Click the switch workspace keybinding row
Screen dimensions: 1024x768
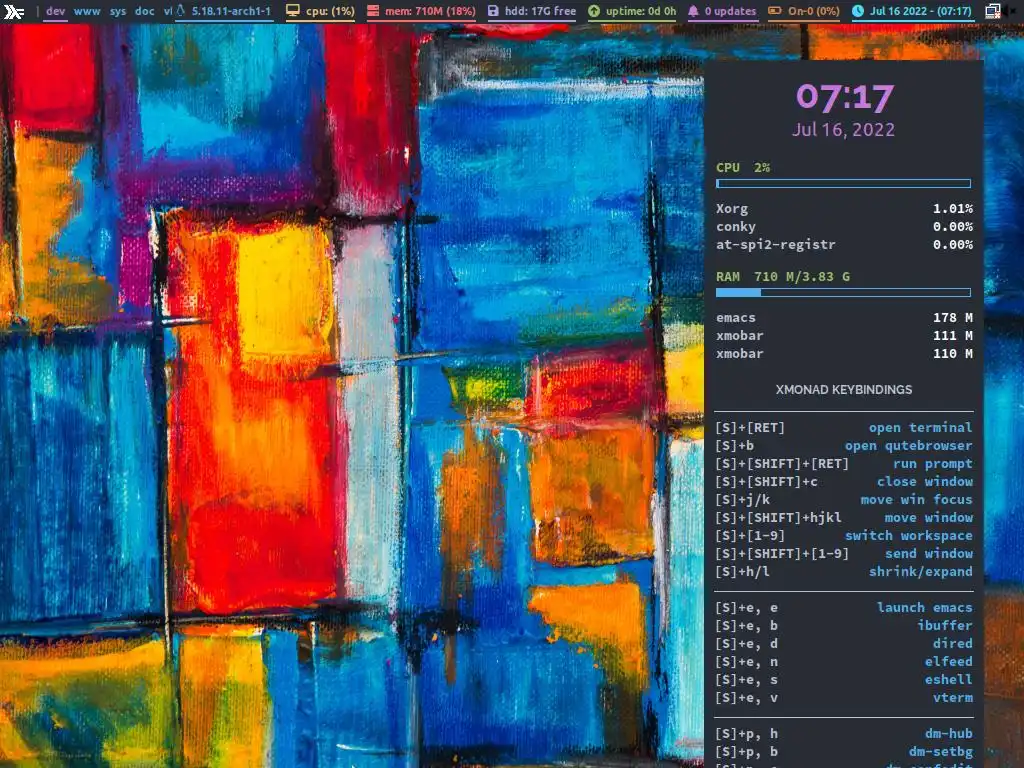click(x=844, y=536)
